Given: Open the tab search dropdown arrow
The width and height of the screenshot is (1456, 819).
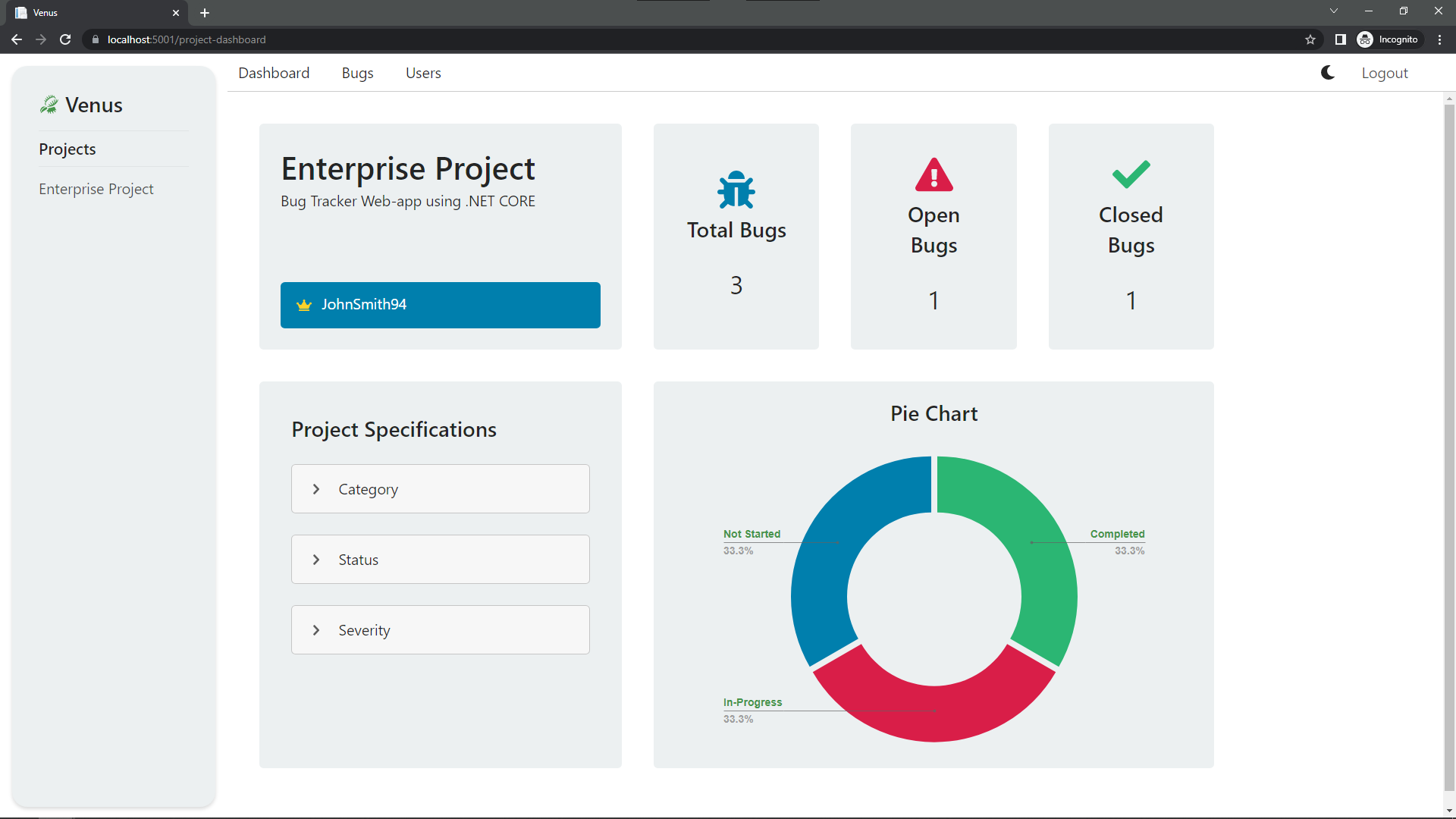Looking at the screenshot, I should coord(1334,11).
